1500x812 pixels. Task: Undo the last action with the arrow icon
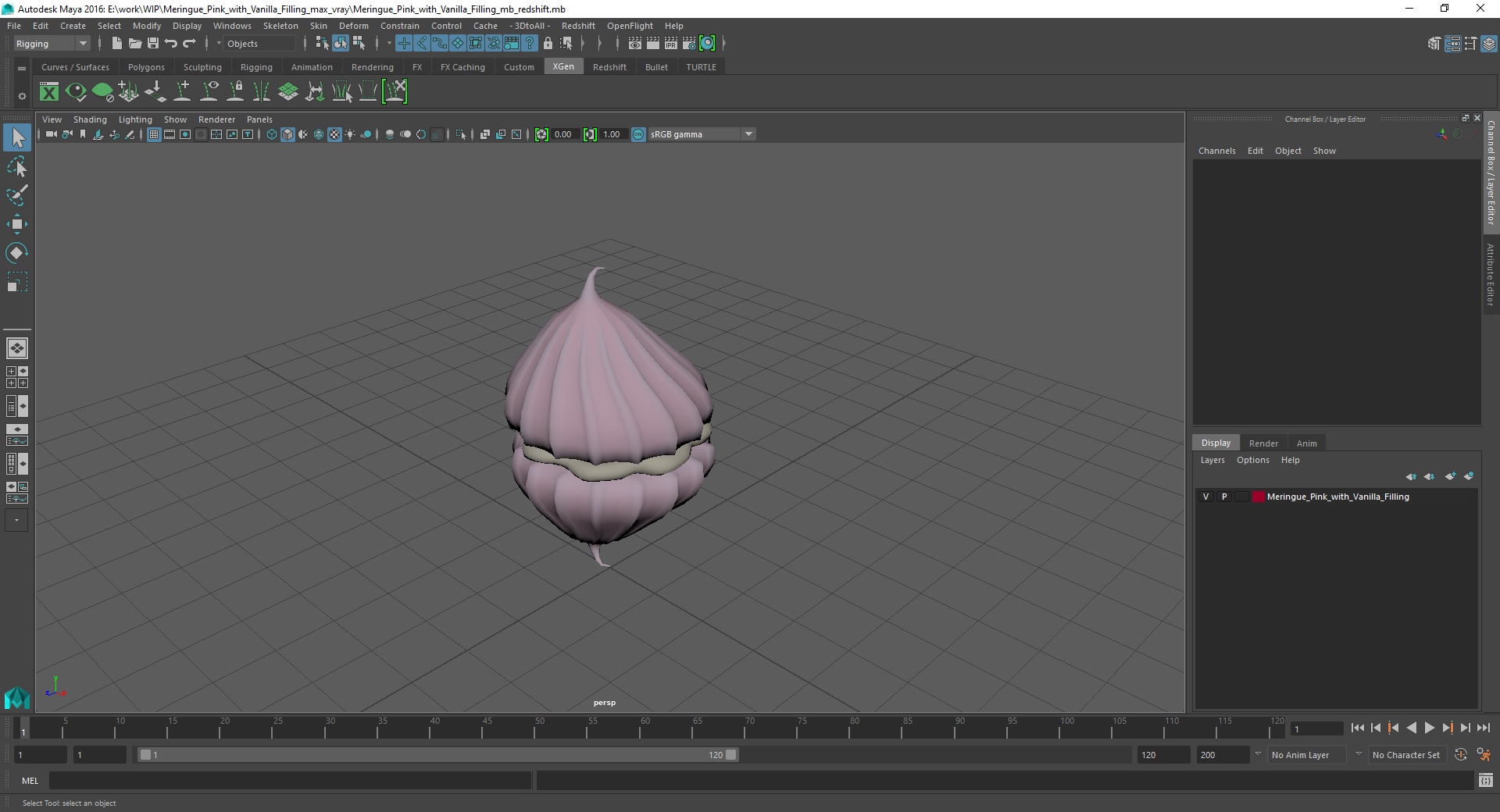[x=171, y=44]
